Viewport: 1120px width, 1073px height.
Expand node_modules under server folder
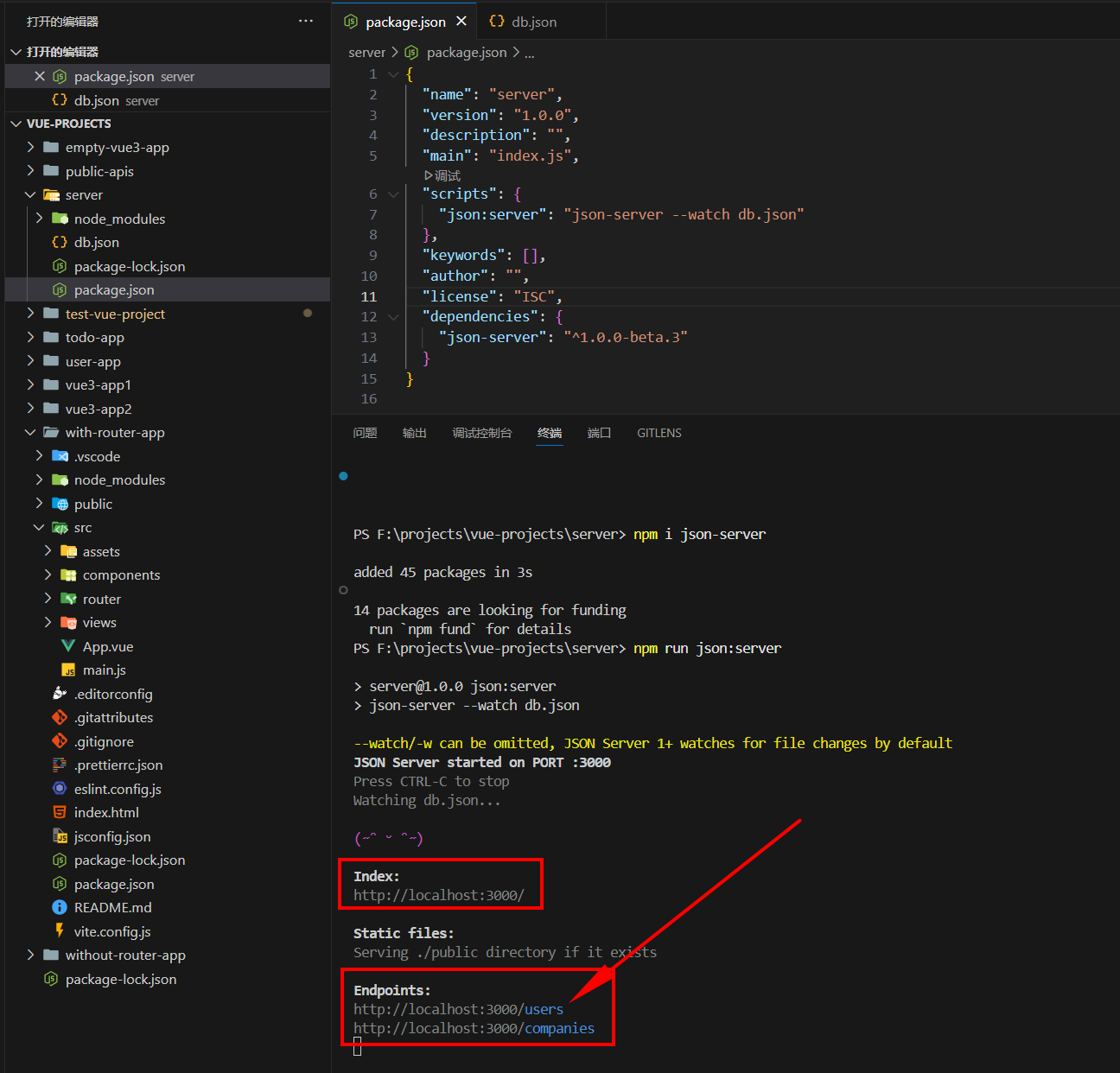40,219
